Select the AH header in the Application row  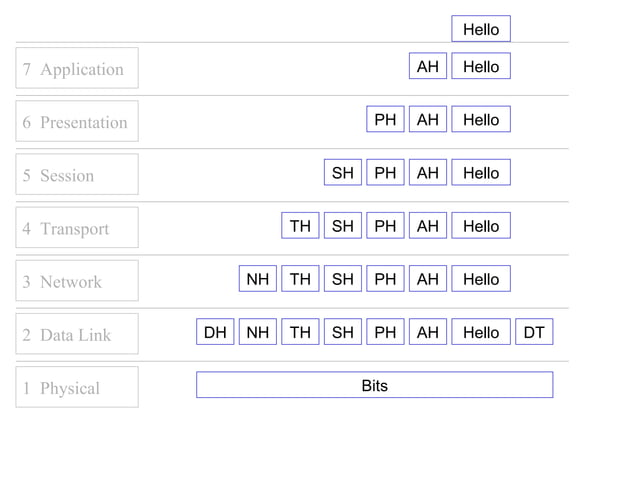point(428,67)
